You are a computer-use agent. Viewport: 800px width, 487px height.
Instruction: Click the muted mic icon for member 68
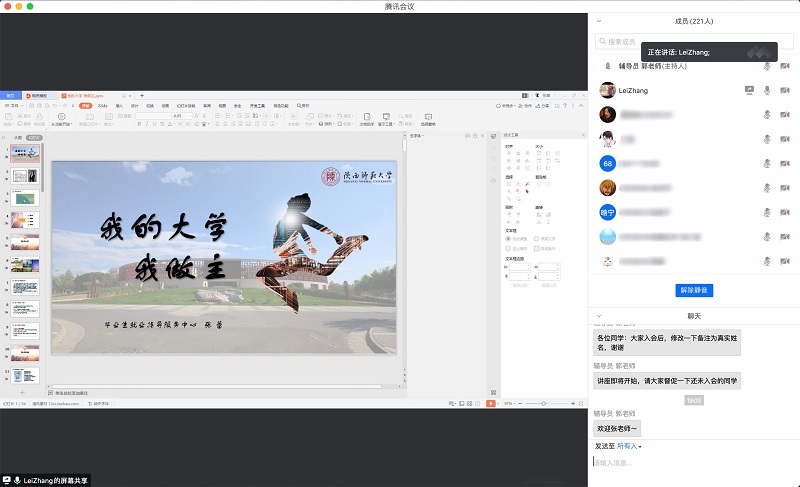point(767,163)
